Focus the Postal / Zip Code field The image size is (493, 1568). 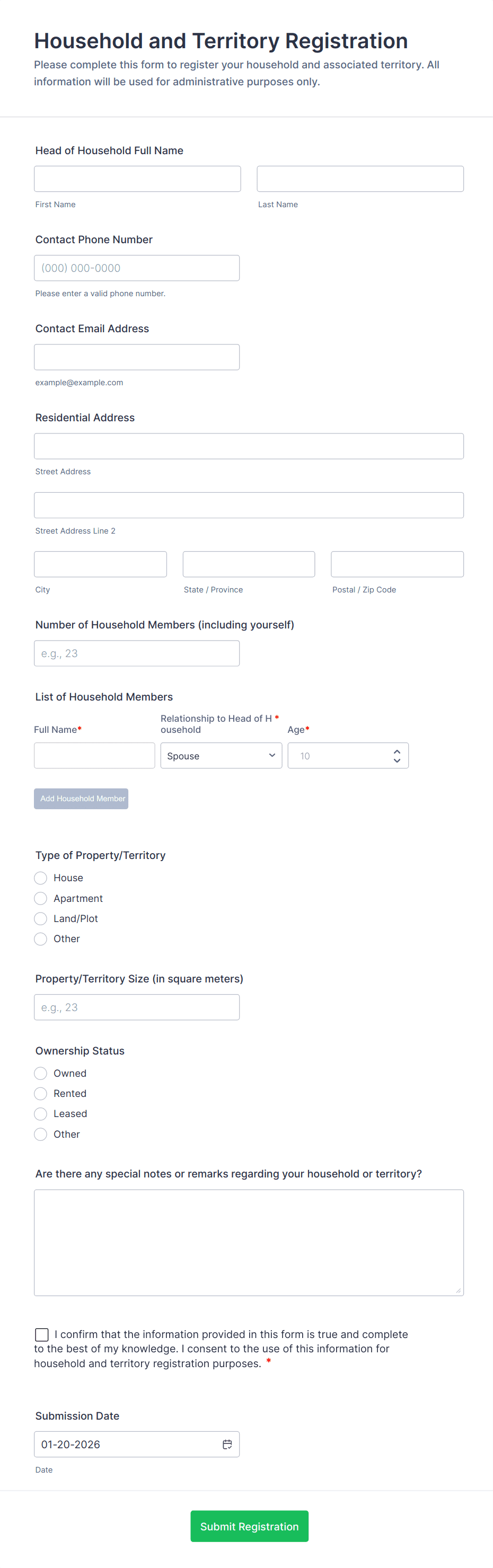pos(397,564)
